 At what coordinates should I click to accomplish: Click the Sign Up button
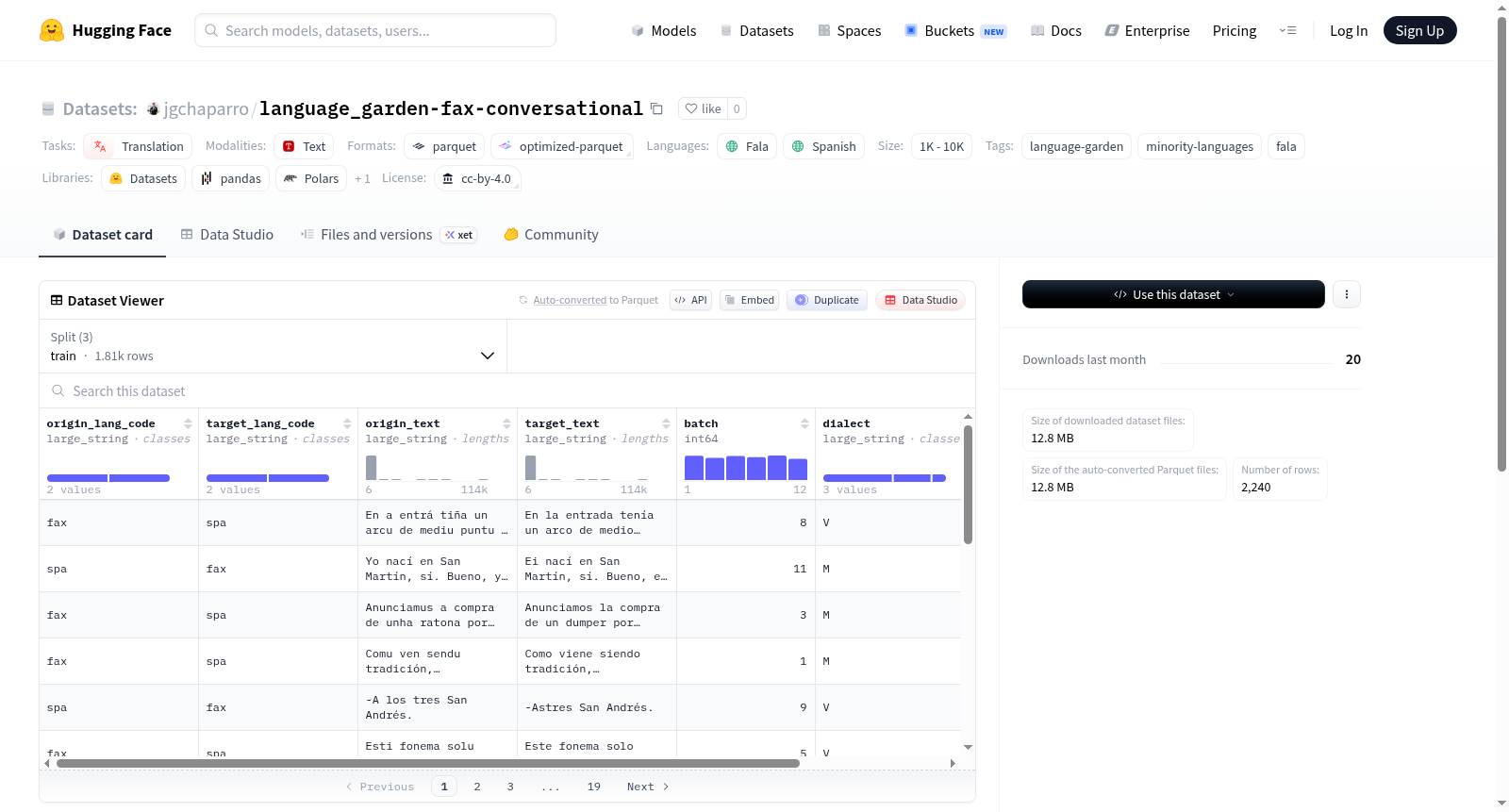coord(1419,30)
